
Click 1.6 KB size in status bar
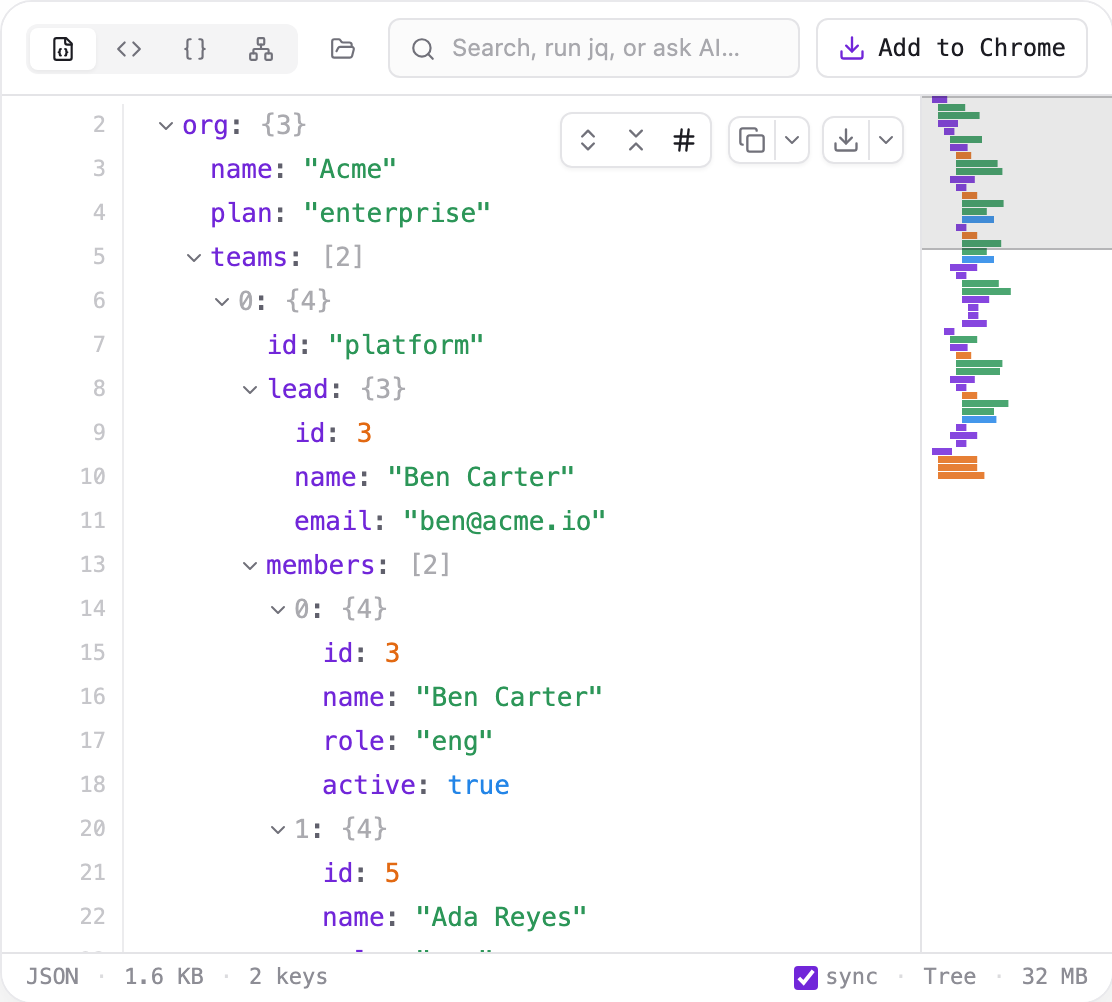pos(164,976)
